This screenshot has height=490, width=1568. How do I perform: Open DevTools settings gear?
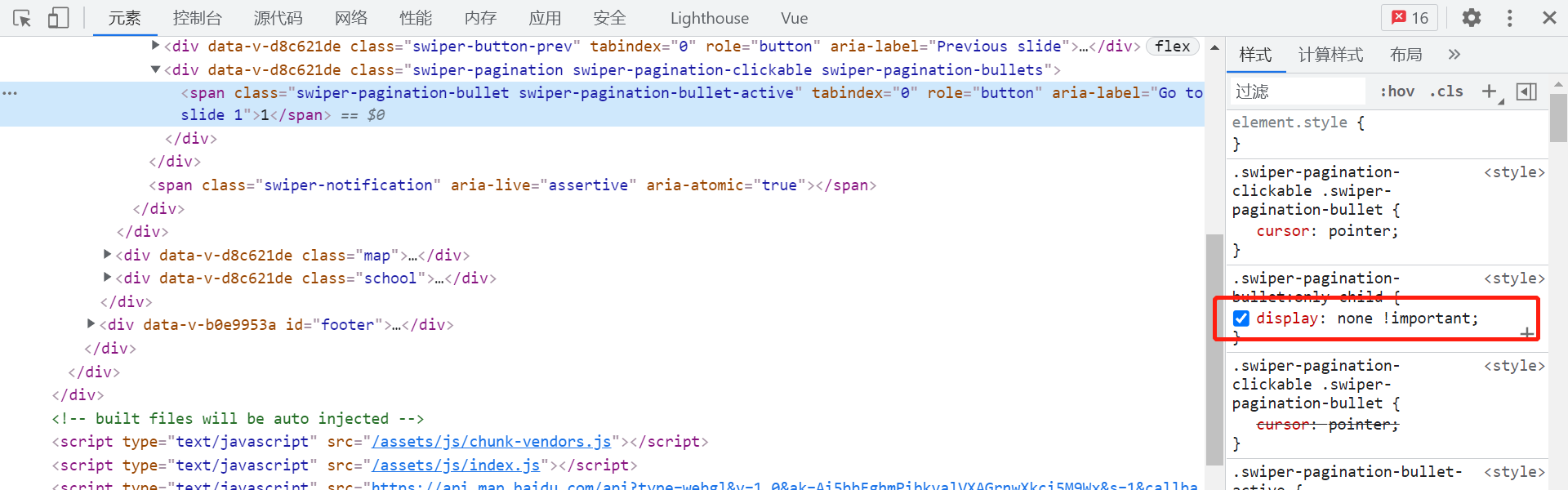tap(1471, 18)
